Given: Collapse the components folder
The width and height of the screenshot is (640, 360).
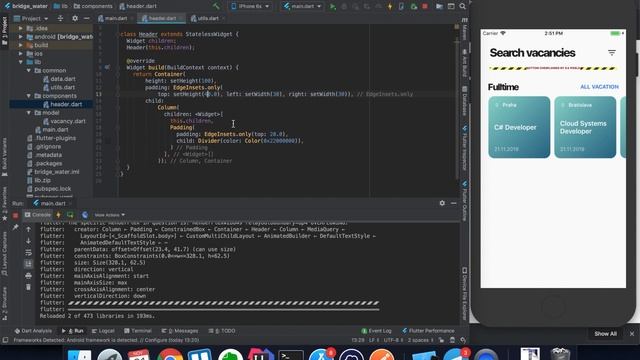Looking at the screenshot, I should point(29,96).
